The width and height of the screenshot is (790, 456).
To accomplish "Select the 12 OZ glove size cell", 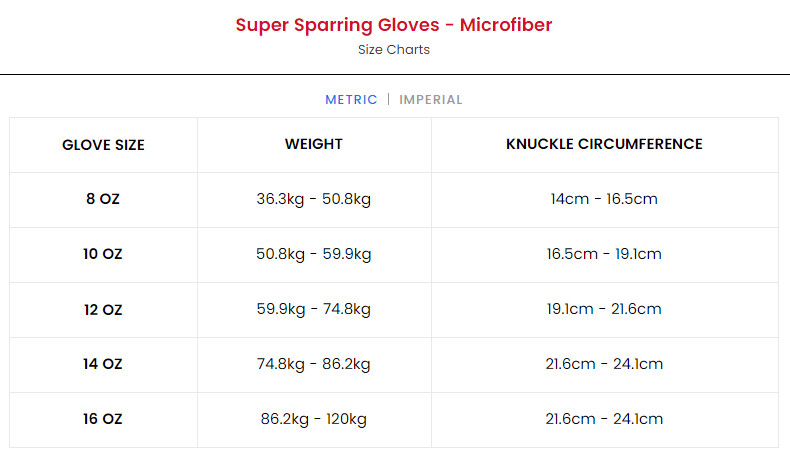I will (103, 309).
